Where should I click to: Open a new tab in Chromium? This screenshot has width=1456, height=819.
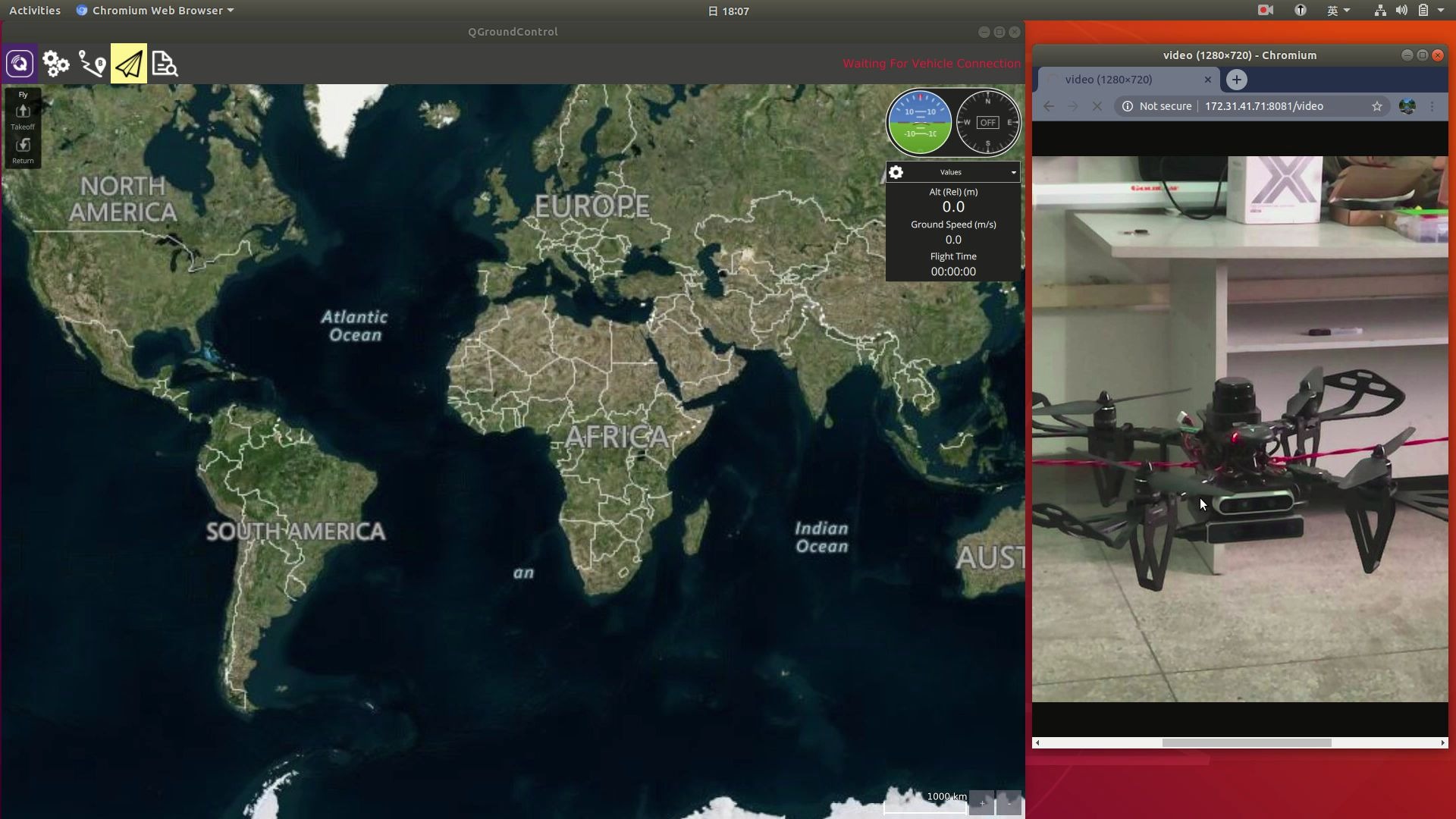point(1236,80)
